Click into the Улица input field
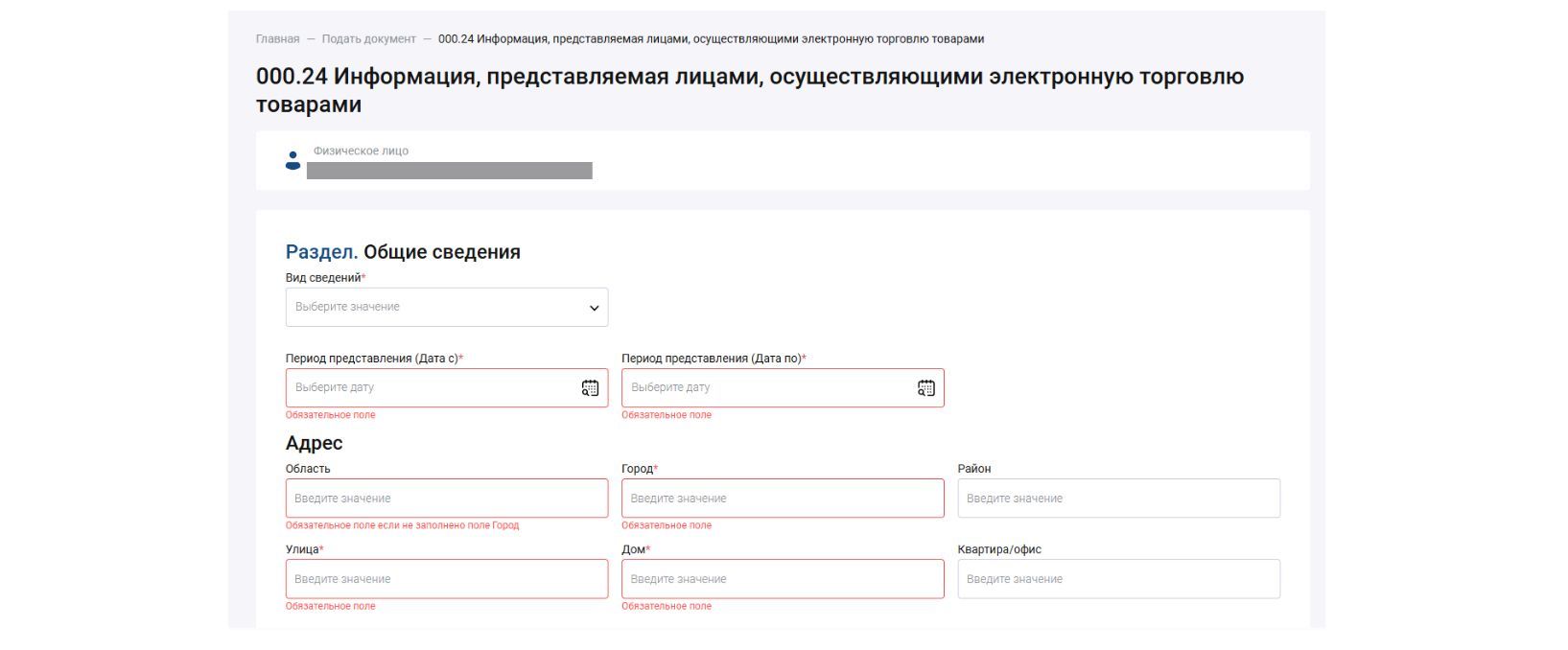This screenshot has width=1568, height=650. (x=447, y=579)
